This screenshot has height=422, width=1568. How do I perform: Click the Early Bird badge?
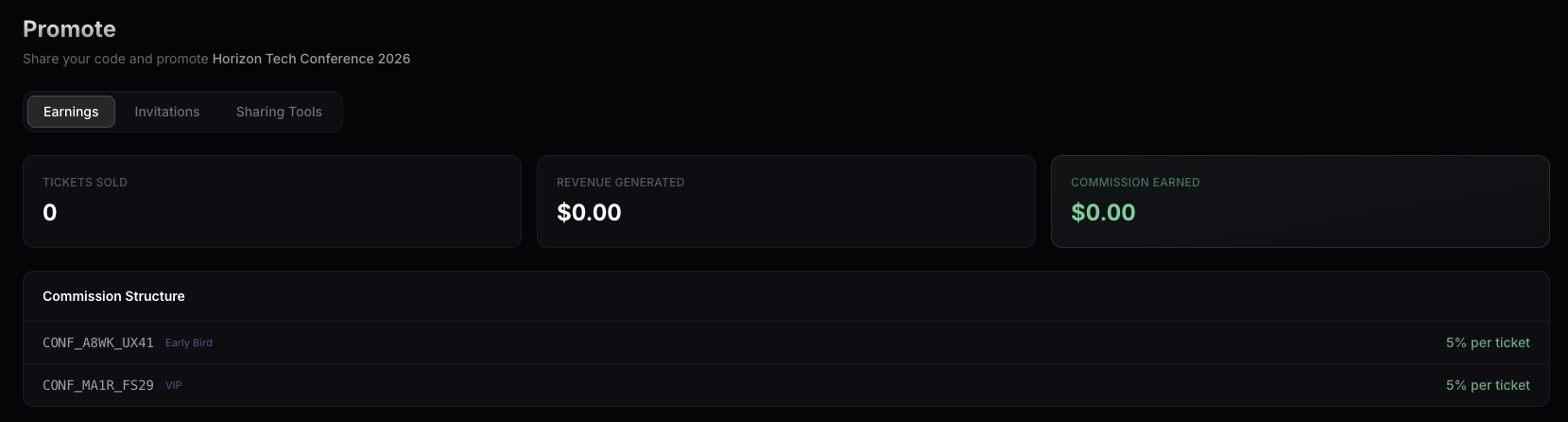(189, 343)
